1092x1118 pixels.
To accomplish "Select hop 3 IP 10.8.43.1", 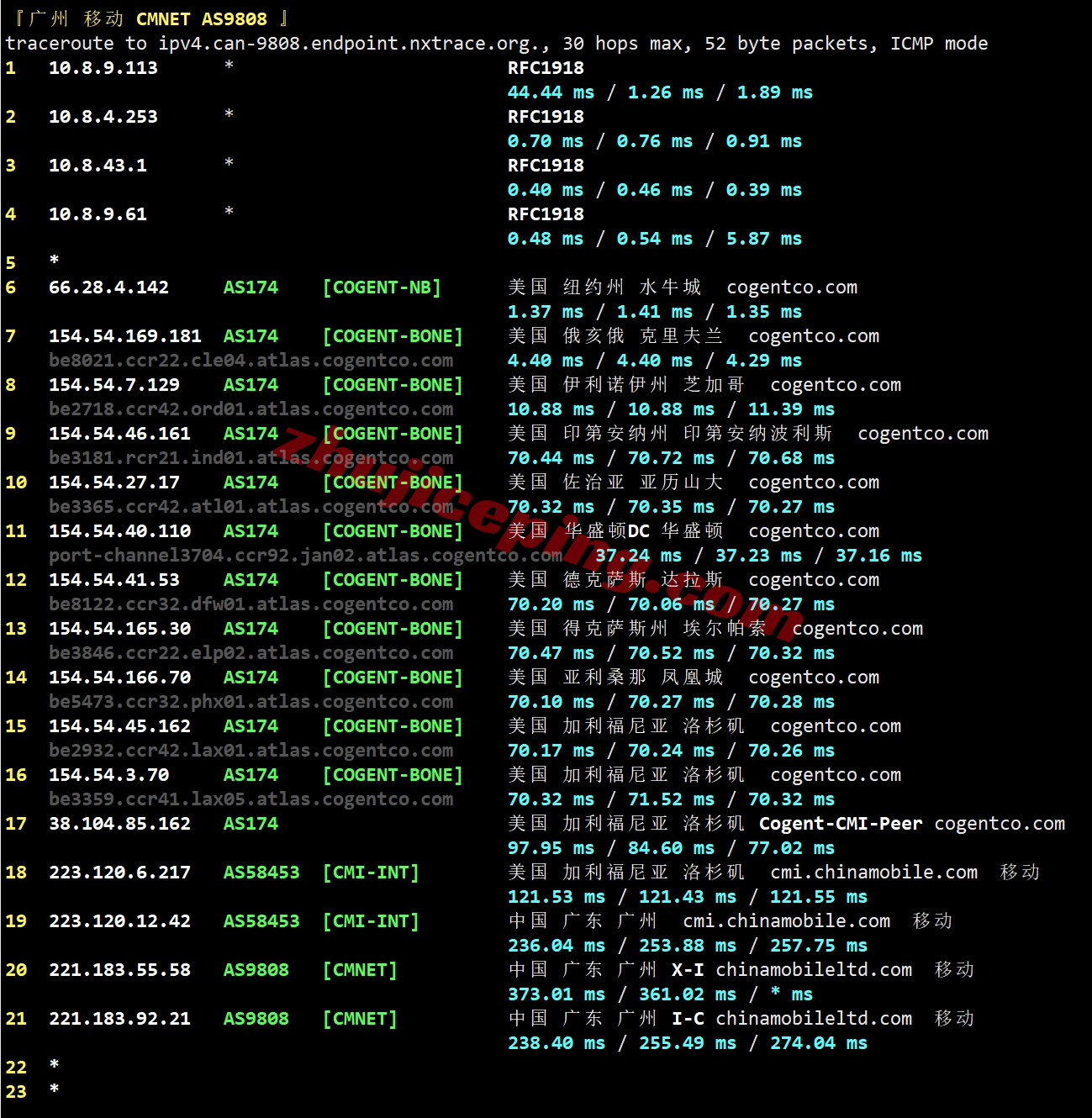I will pos(98,166).
